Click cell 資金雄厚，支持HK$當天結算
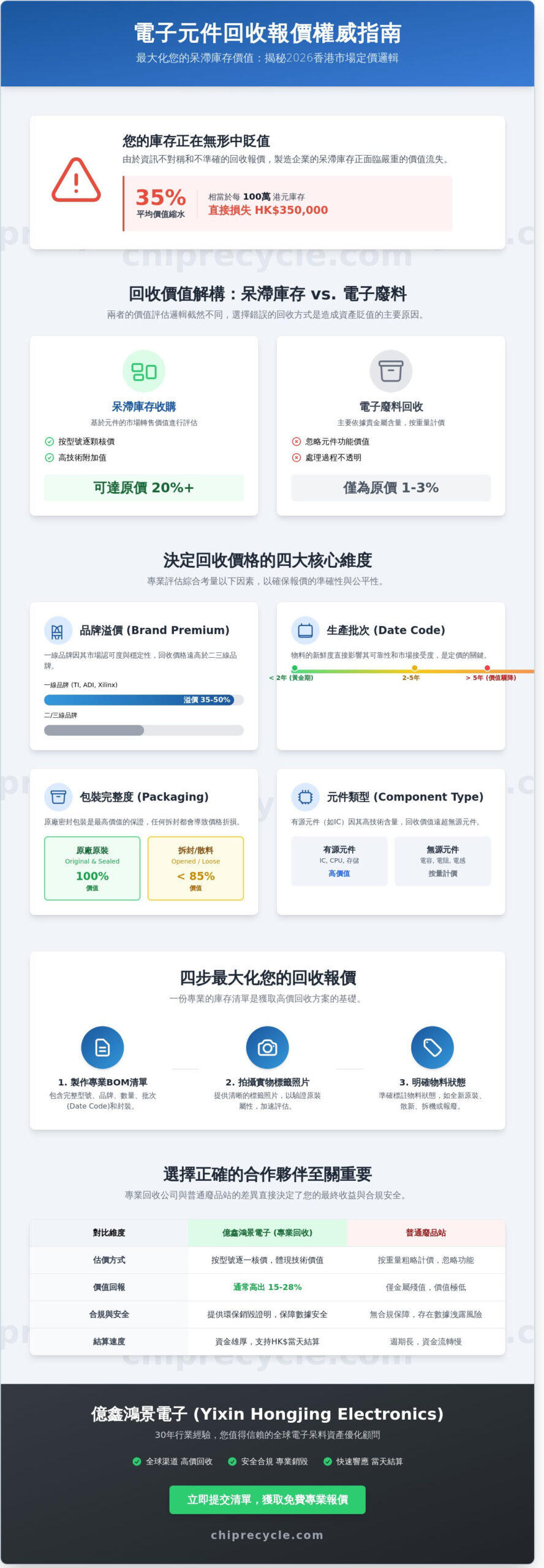Image resolution: width=544 pixels, height=1568 pixels. [x=267, y=1341]
